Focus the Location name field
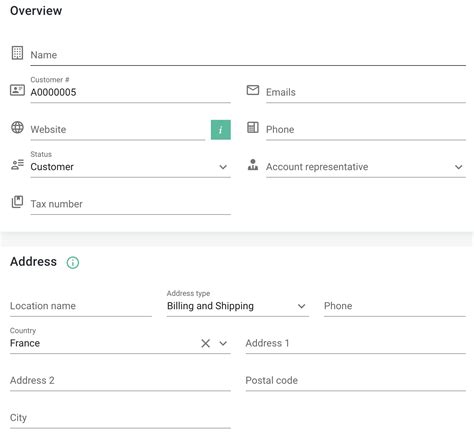This screenshot has height=439, width=474. click(x=81, y=306)
